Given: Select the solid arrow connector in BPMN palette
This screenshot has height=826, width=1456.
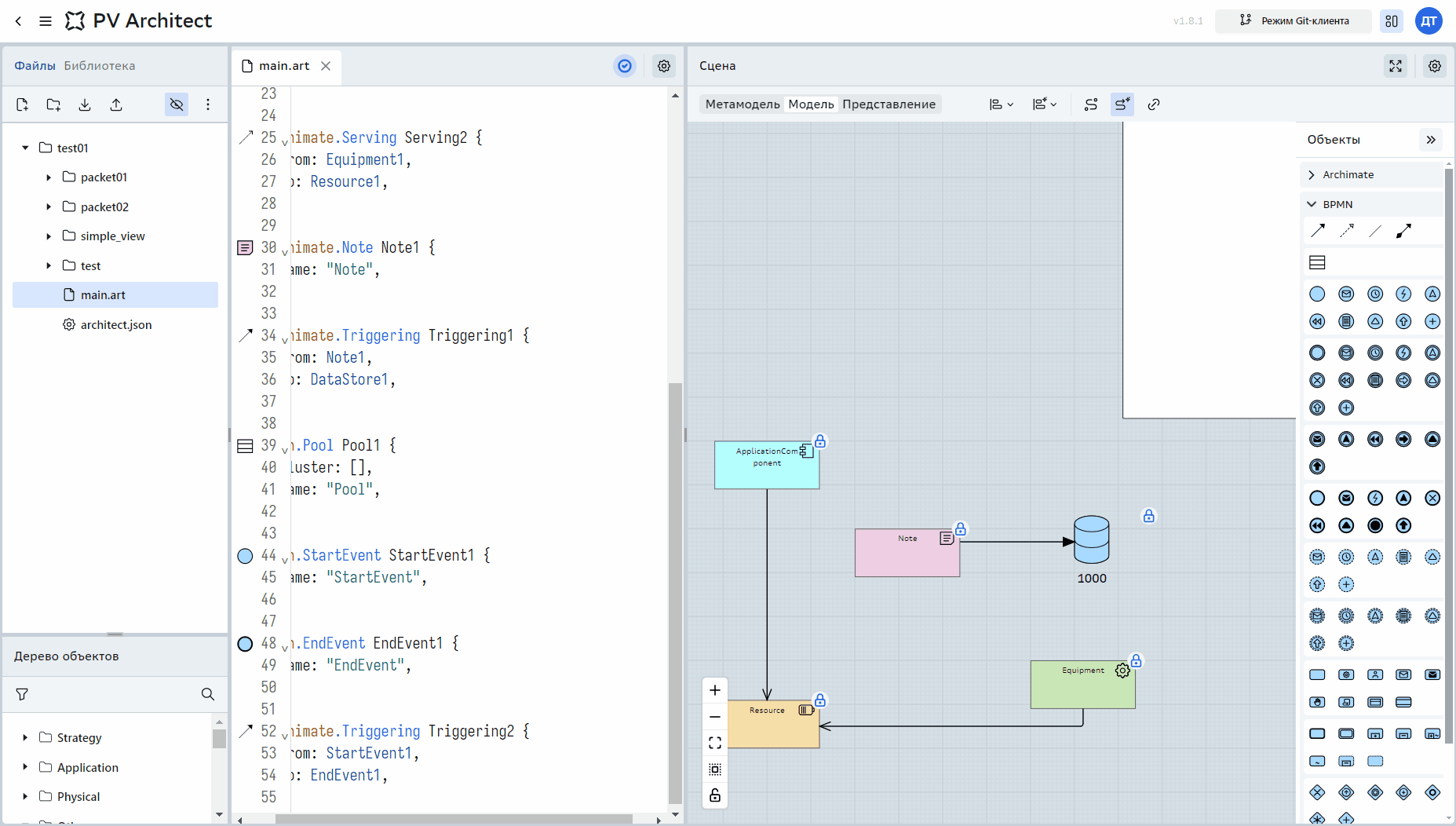Looking at the screenshot, I should pos(1318,231).
